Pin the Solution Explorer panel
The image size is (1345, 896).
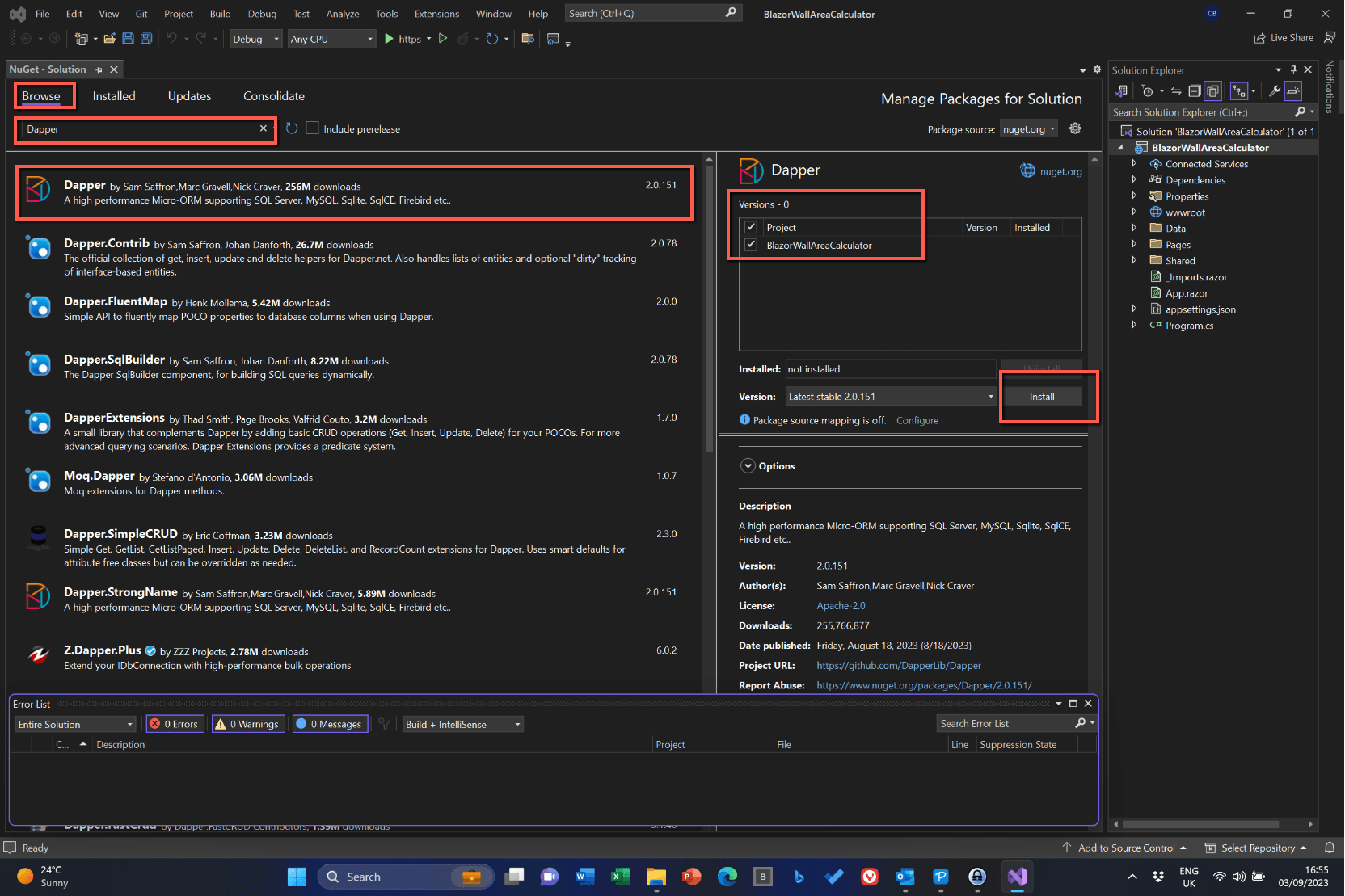[x=1293, y=69]
